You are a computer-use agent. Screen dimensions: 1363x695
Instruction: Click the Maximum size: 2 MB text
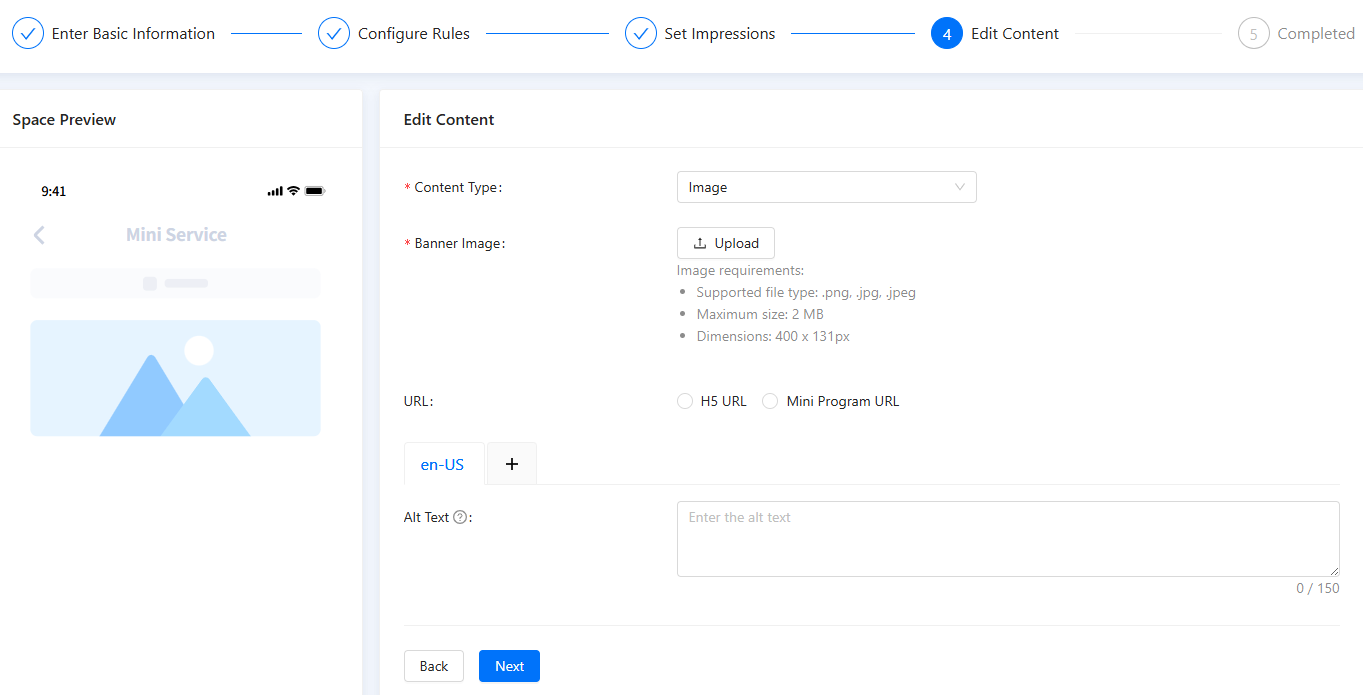(x=760, y=314)
